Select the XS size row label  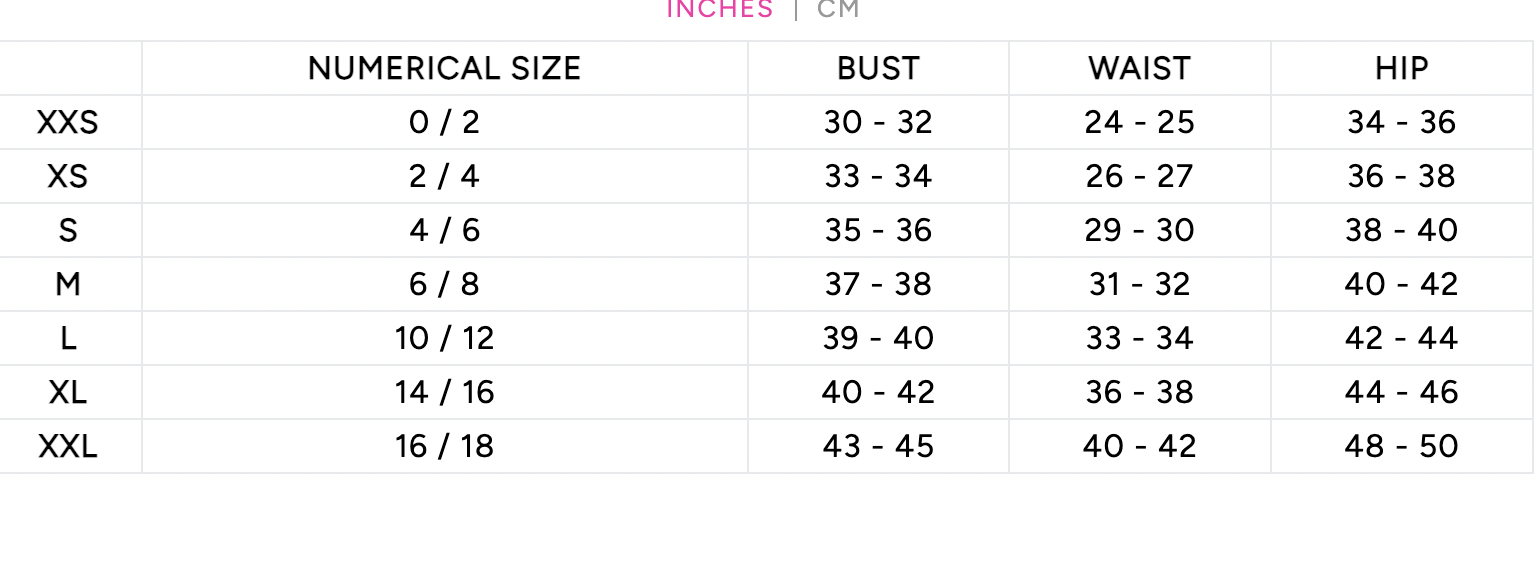tap(68, 176)
